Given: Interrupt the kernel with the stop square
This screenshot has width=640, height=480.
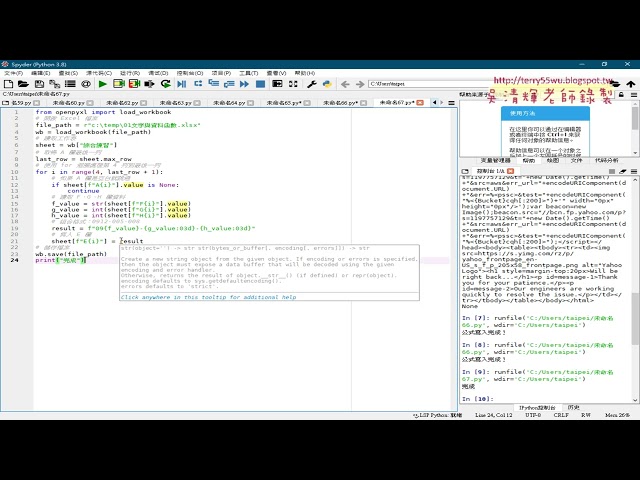Looking at the screenshot, I should coord(611,171).
